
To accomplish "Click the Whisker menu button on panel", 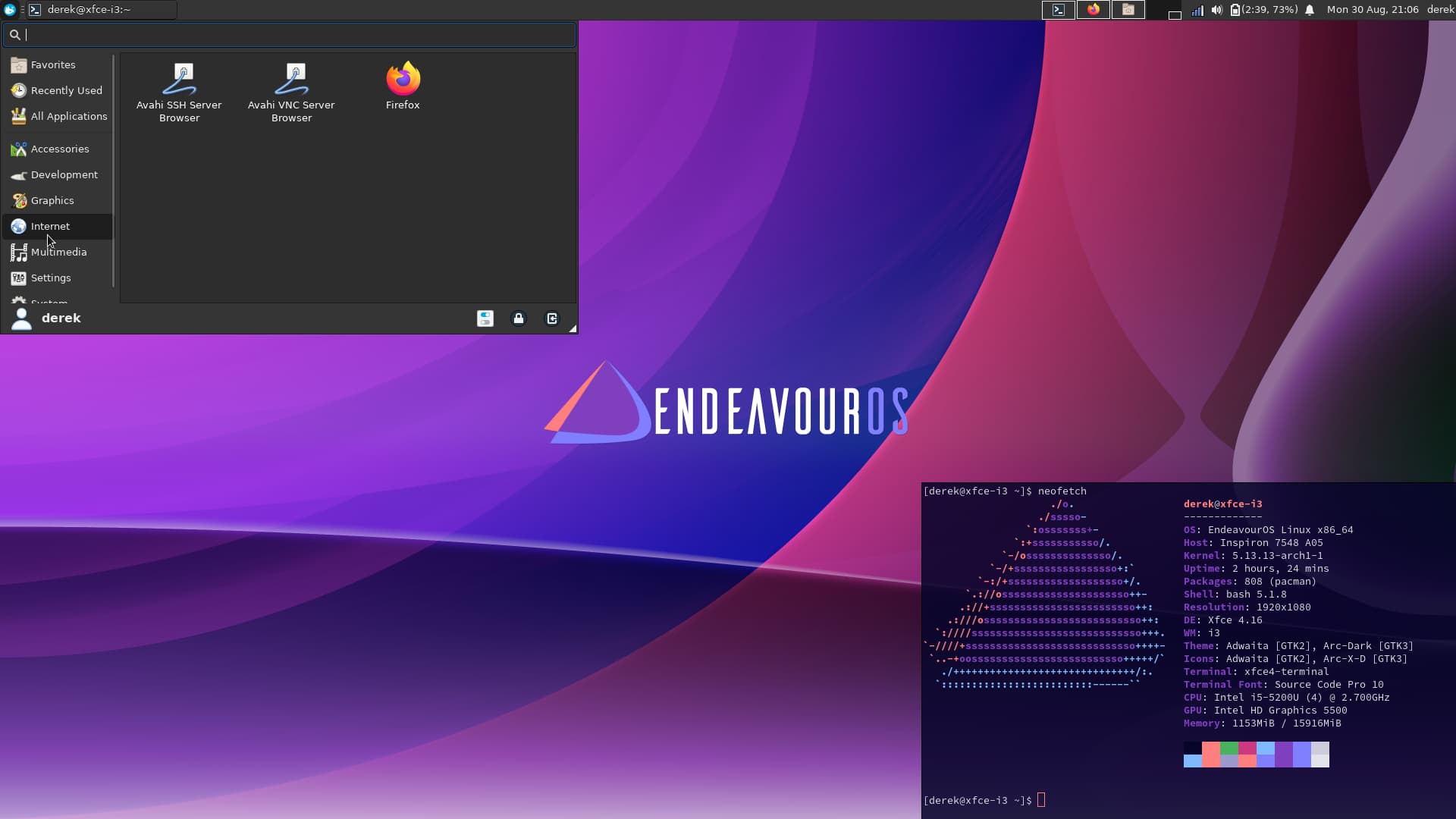I will [10, 10].
